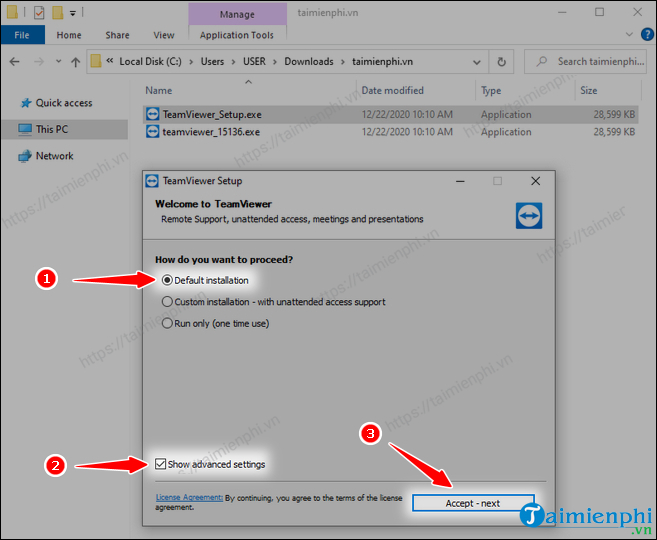Expand the arrow after Users breadcrumb
The height and width of the screenshot is (540, 657).
coord(233,62)
